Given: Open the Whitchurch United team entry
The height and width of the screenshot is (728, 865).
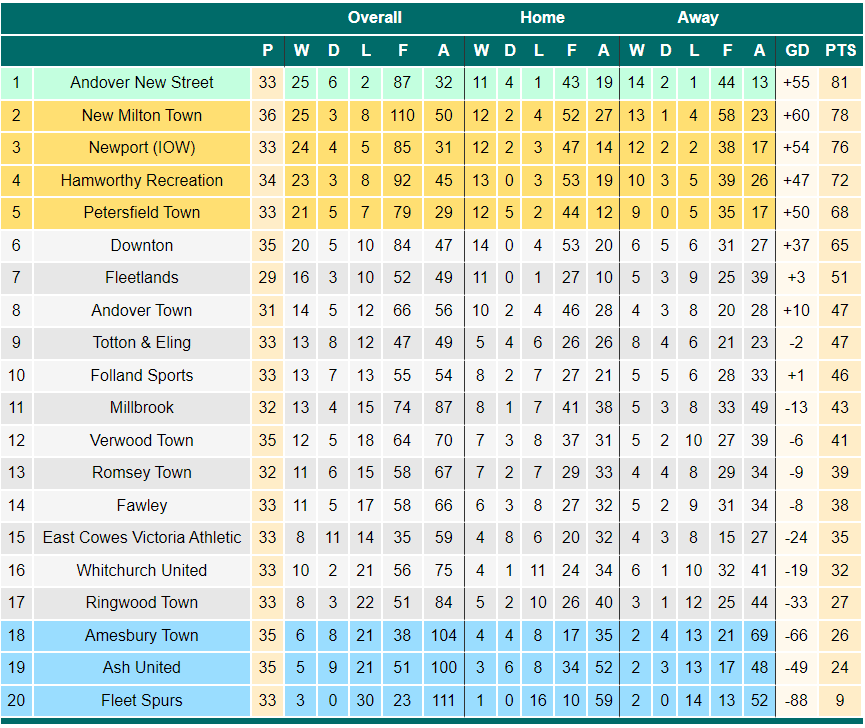Looking at the screenshot, I should (142, 570).
